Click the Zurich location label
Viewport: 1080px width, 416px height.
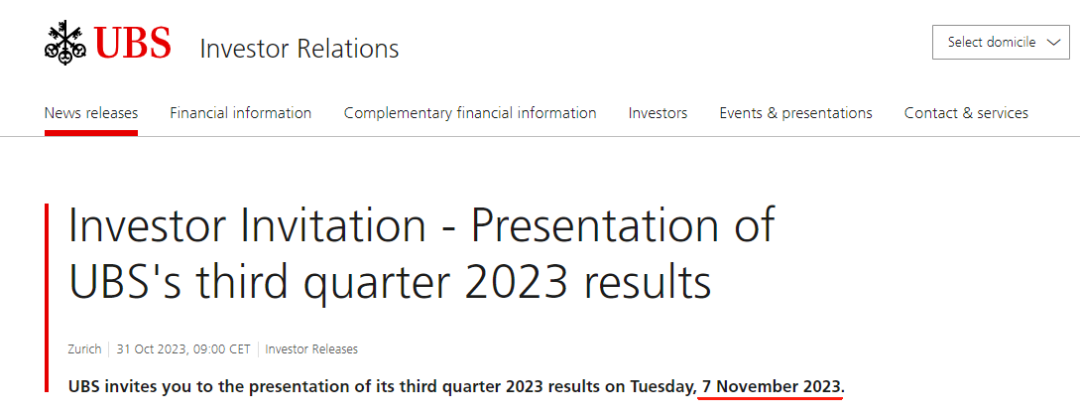coord(84,349)
